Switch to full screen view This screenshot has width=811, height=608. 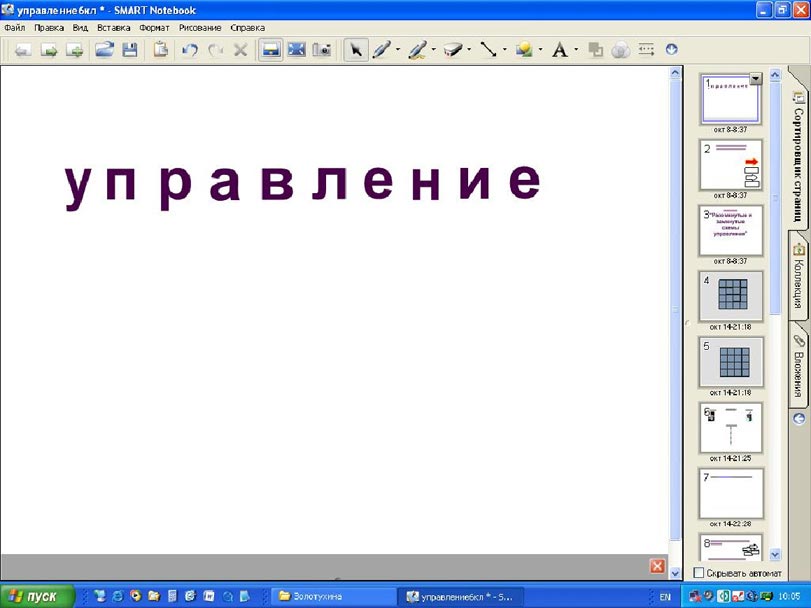[296, 49]
